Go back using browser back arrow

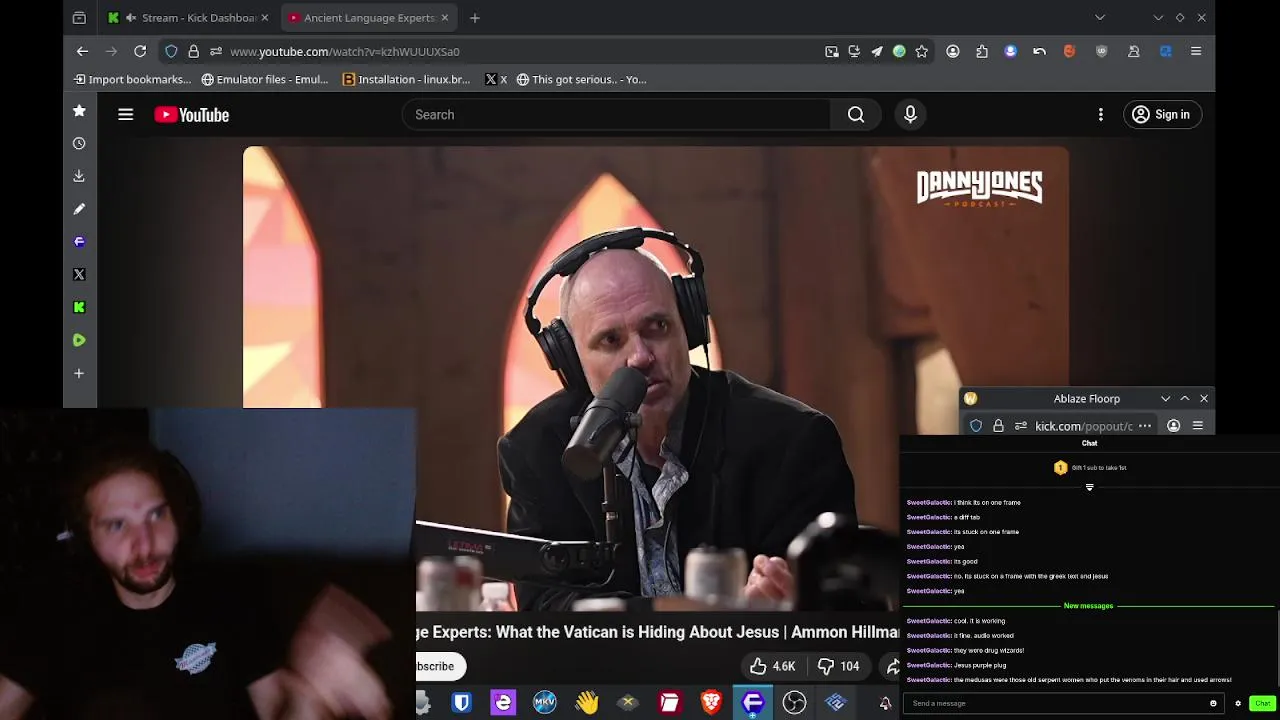click(83, 51)
